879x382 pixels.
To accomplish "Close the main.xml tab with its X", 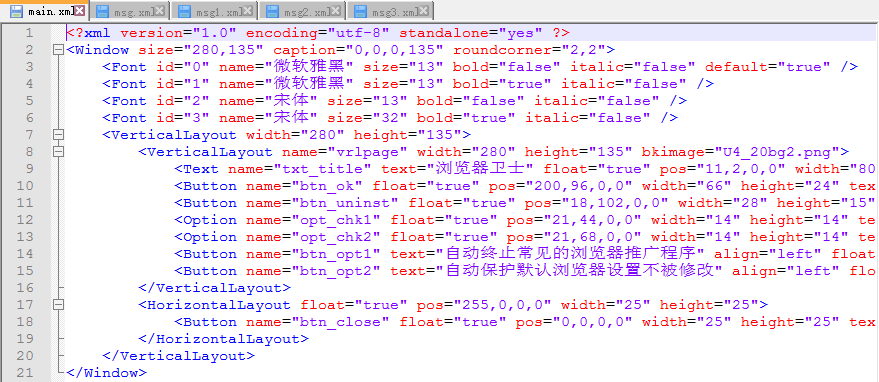I will pos(80,10).
